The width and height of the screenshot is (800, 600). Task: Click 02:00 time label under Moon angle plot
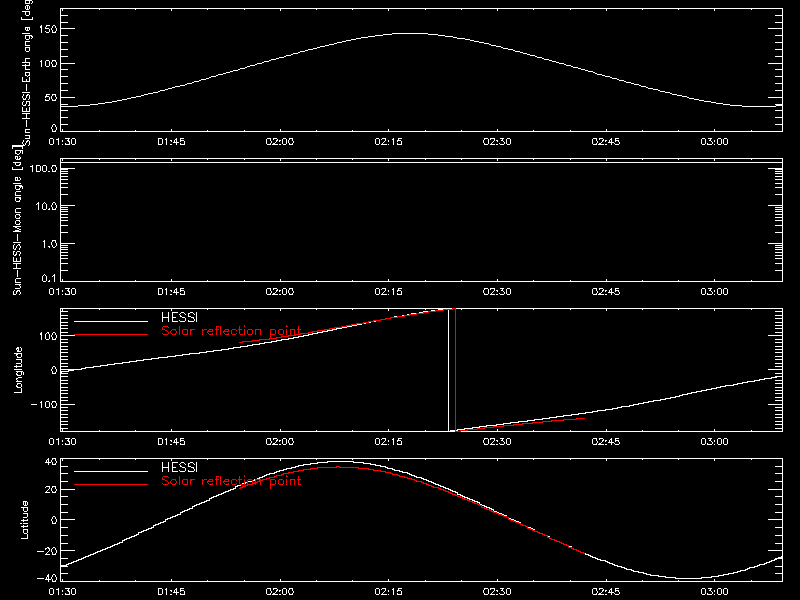[280, 292]
